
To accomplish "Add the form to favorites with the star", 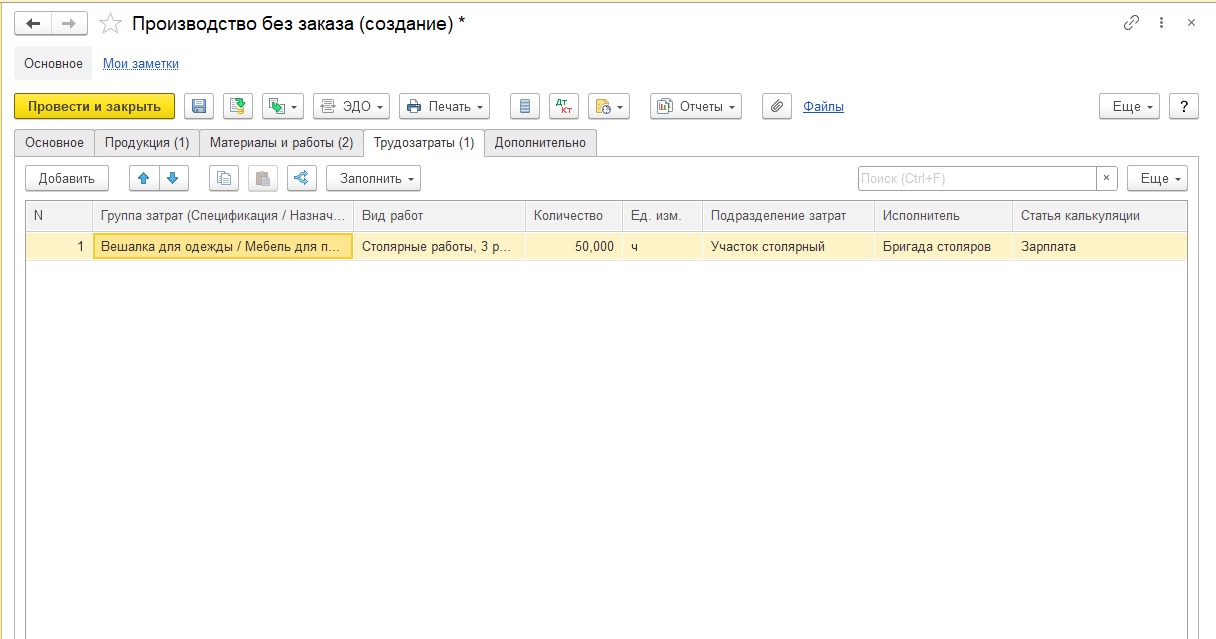I will click(112, 23).
